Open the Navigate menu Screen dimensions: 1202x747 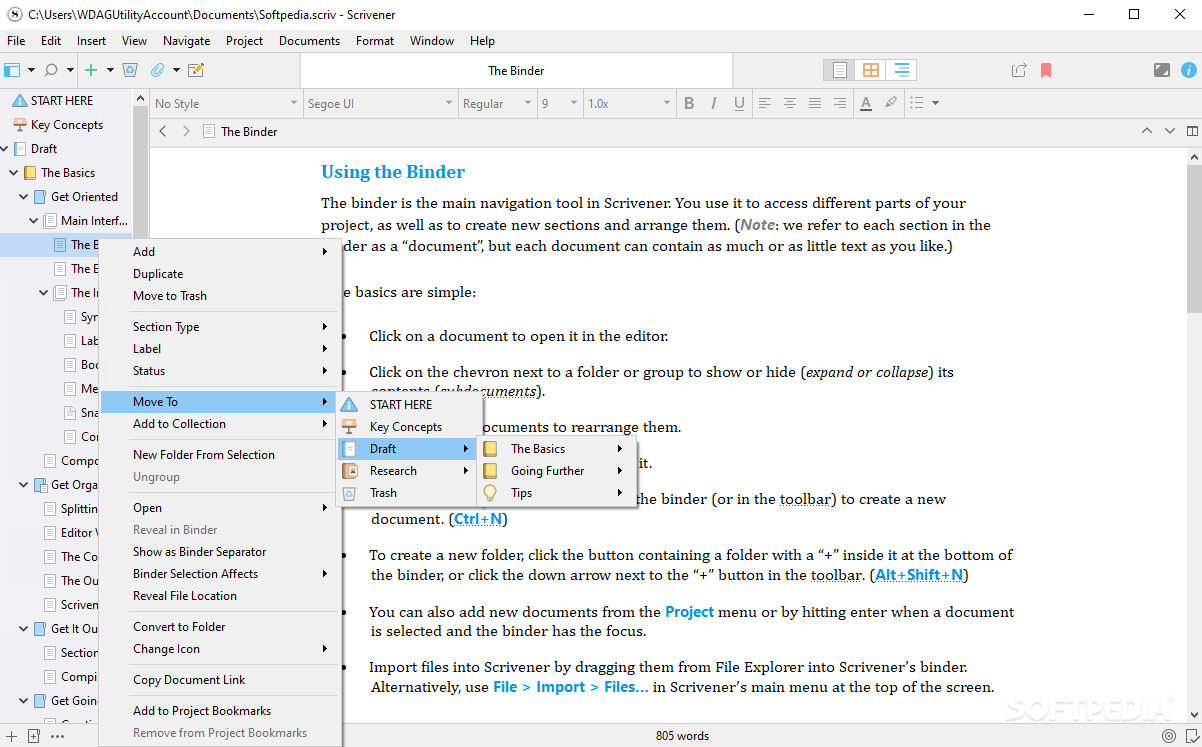point(187,41)
